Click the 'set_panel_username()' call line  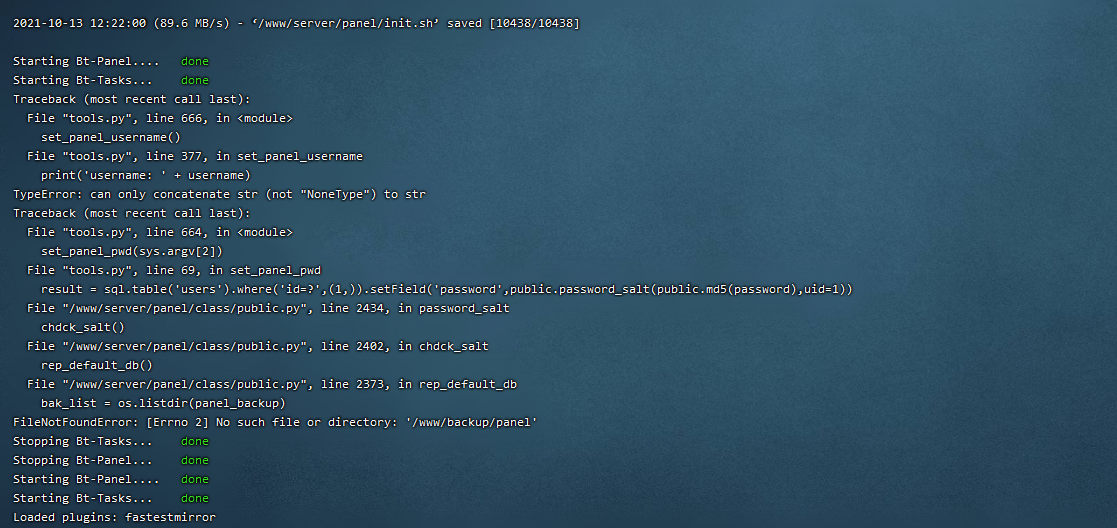[x=111, y=138]
